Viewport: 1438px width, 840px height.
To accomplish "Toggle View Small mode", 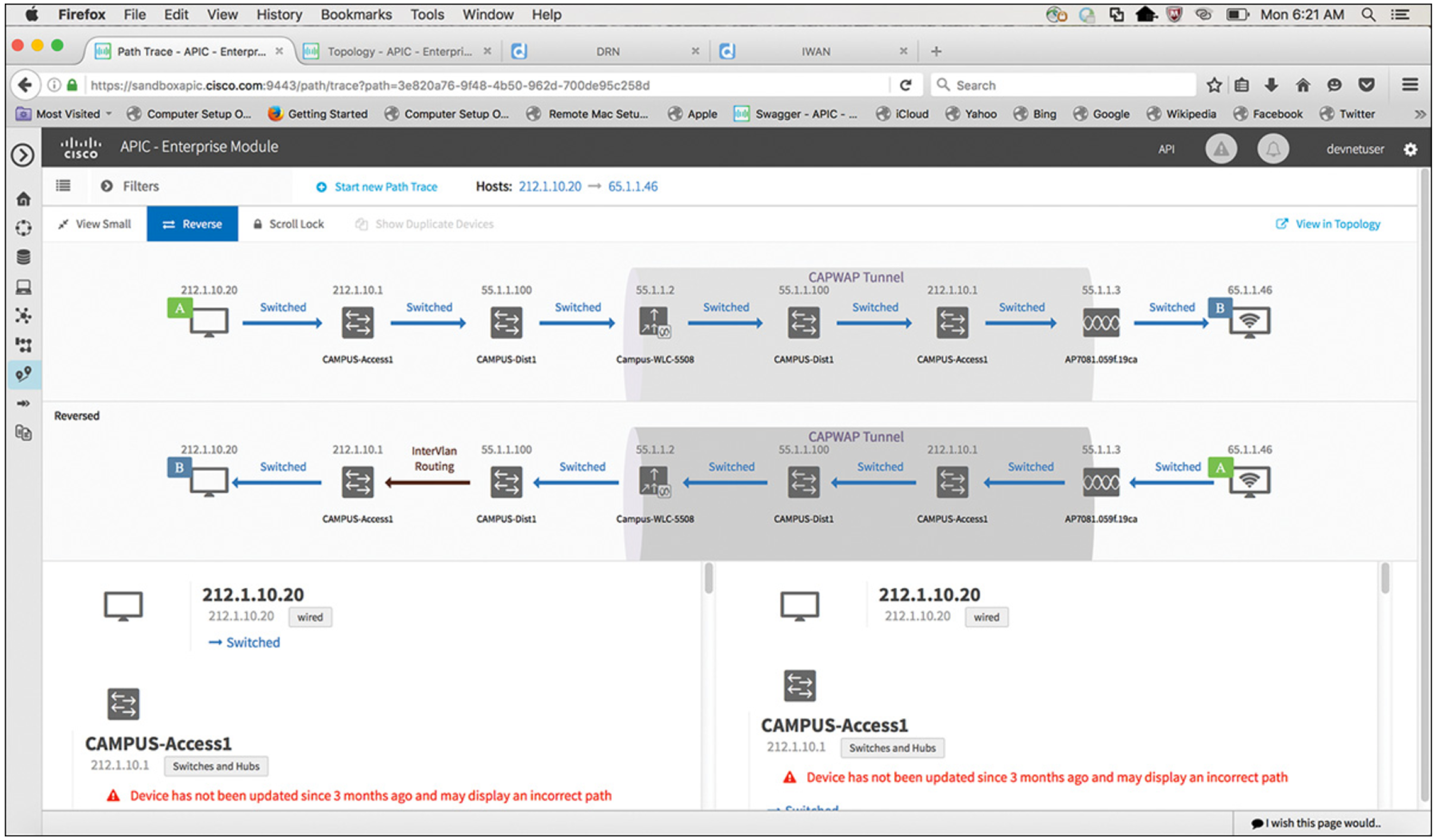I will coord(95,224).
